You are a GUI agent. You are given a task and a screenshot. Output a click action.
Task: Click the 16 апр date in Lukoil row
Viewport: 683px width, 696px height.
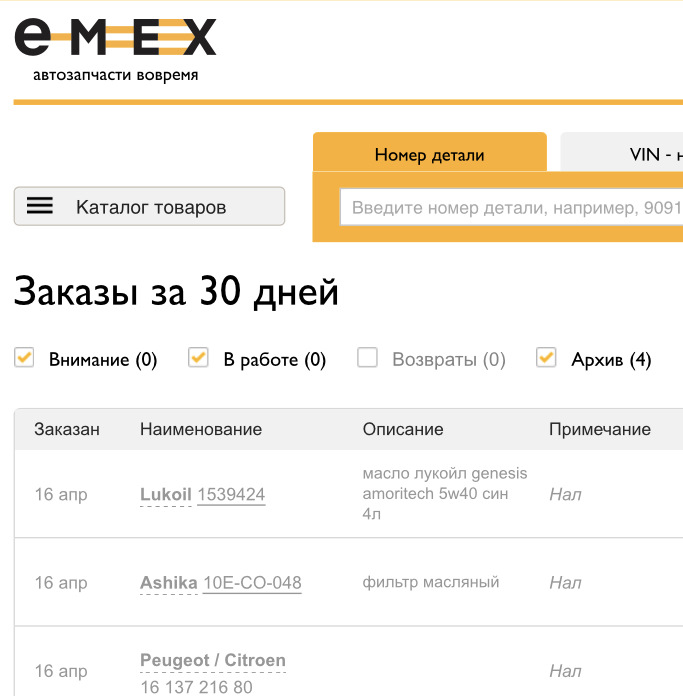pyautogui.click(x=61, y=495)
